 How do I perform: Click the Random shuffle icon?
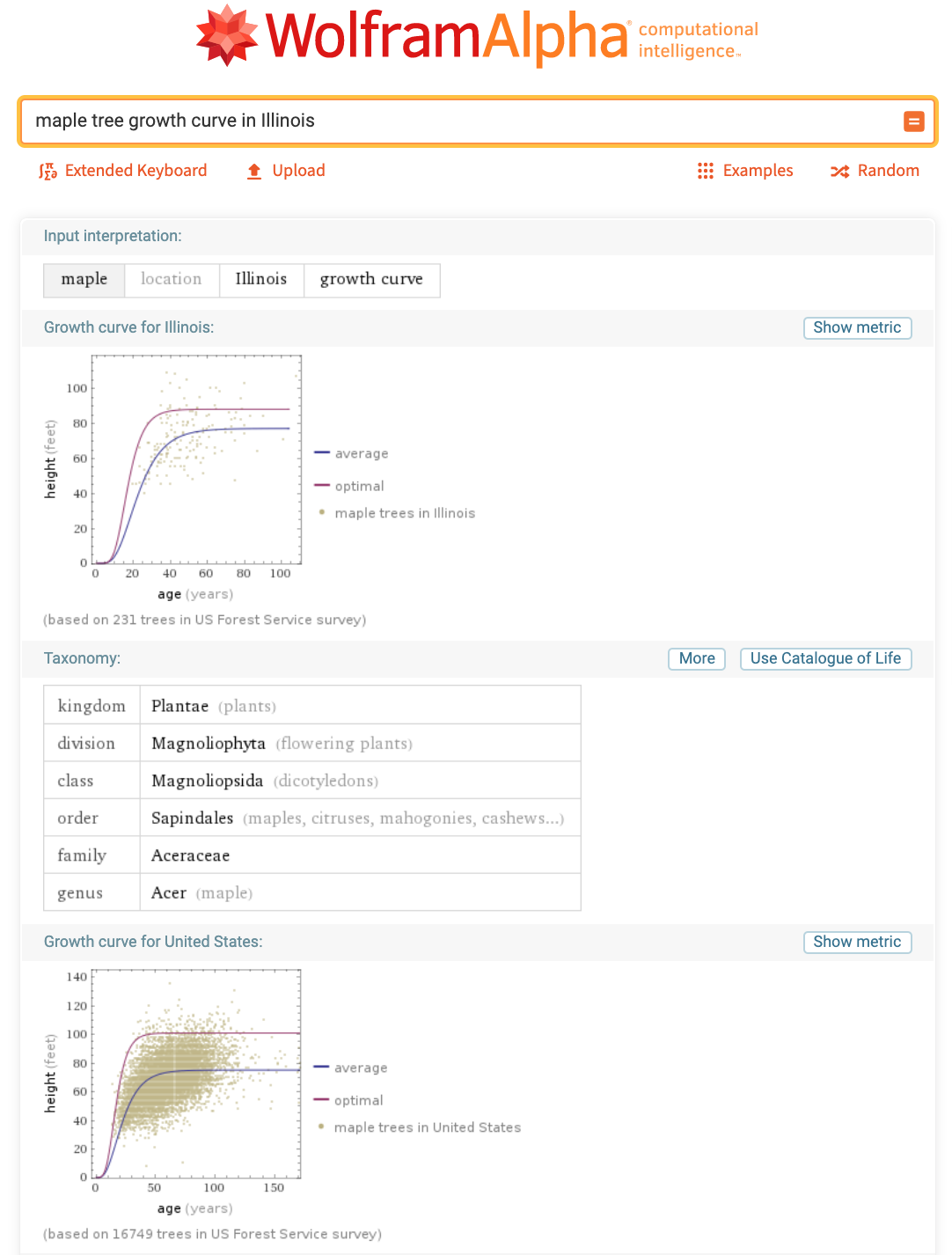click(840, 170)
